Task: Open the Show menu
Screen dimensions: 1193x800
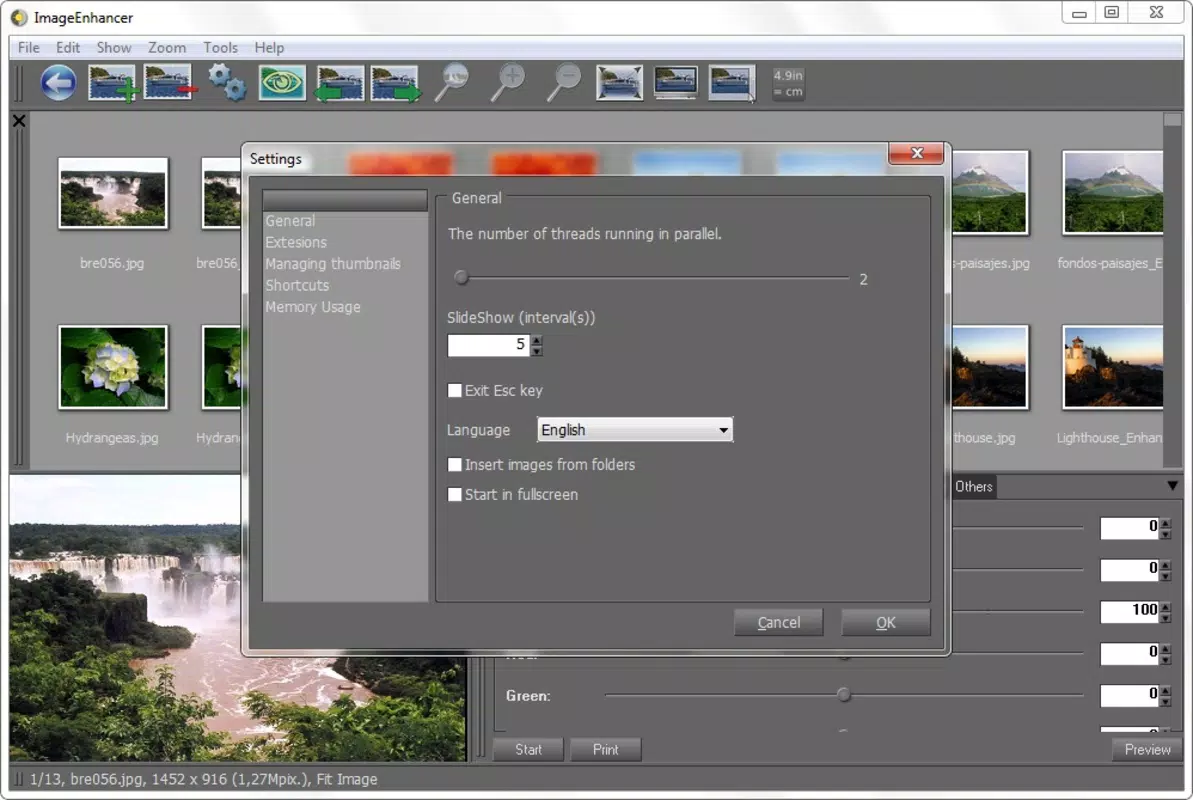Action: (x=114, y=47)
